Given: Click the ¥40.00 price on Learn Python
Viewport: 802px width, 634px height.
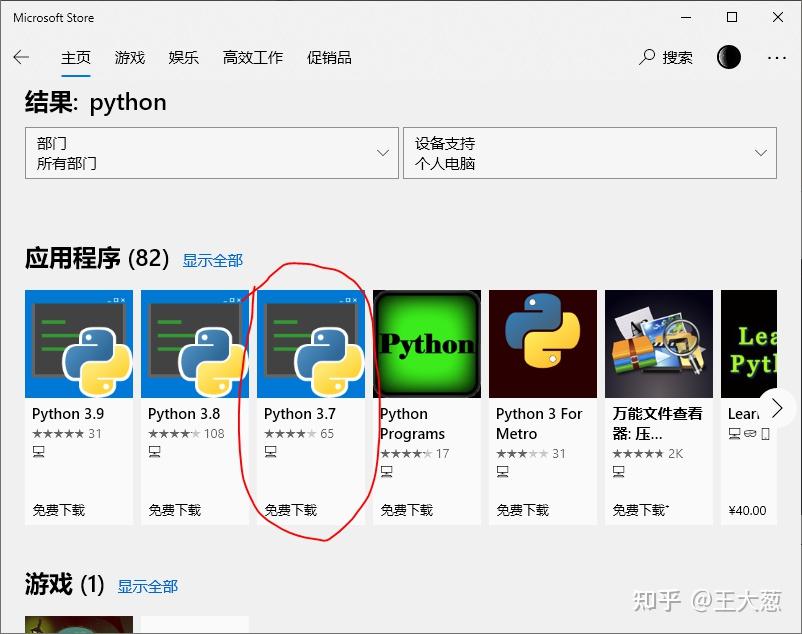Looking at the screenshot, I should click(745, 508).
